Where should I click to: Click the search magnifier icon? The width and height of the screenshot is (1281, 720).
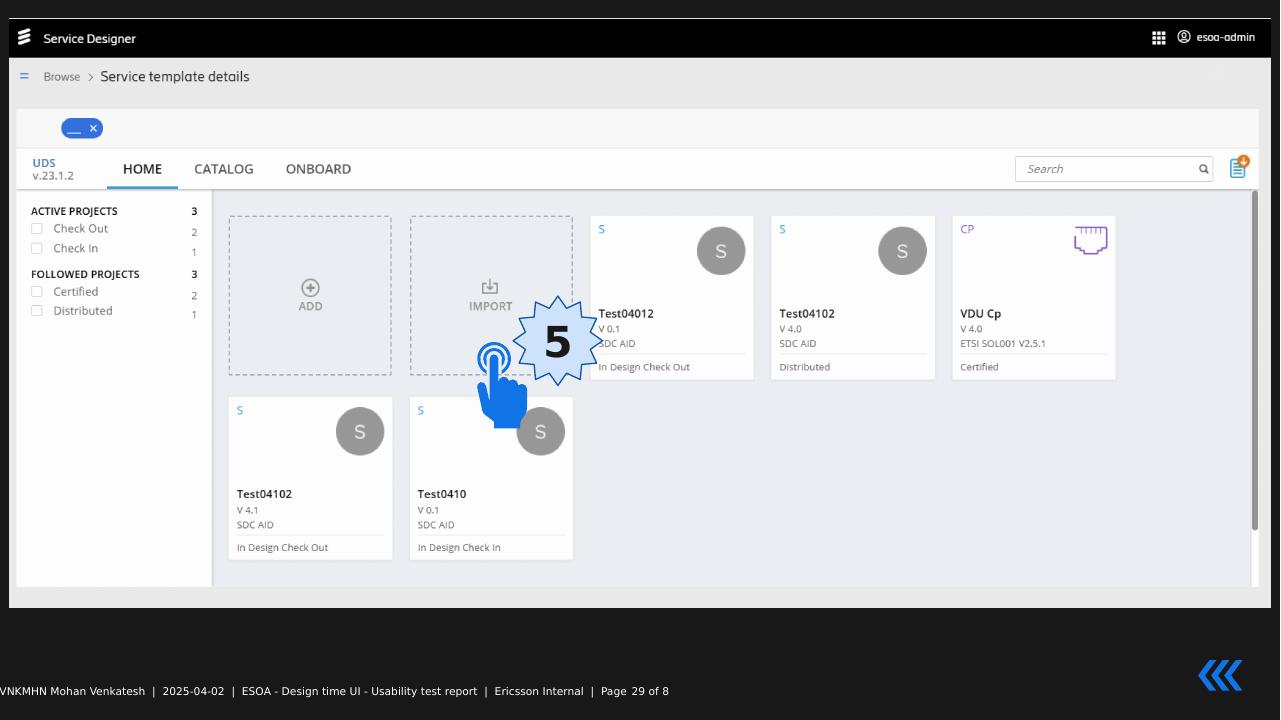[1204, 169]
